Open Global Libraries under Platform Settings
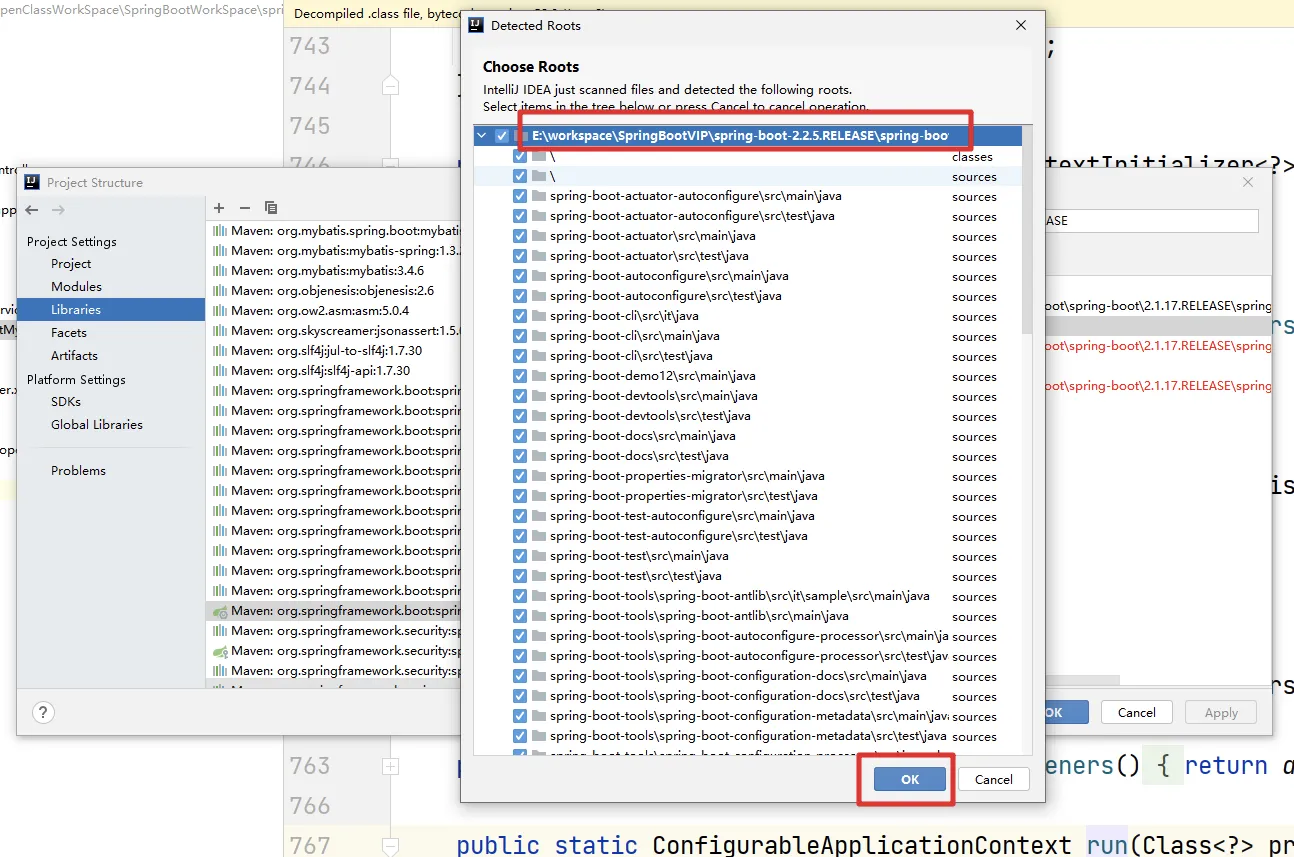This screenshot has height=857, width=1294. (97, 425)
